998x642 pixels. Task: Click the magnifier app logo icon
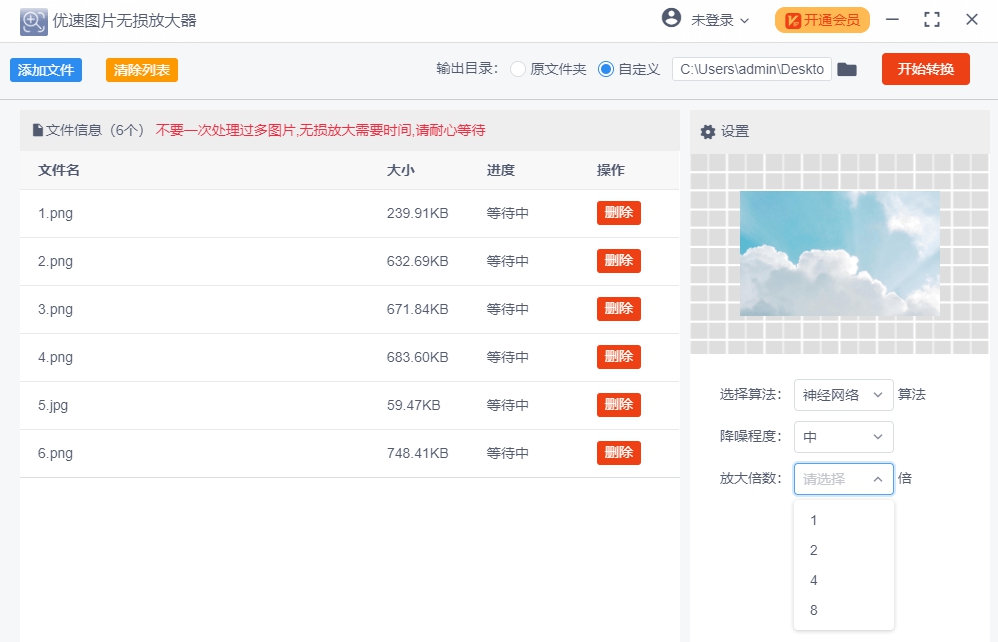(31, 20)
